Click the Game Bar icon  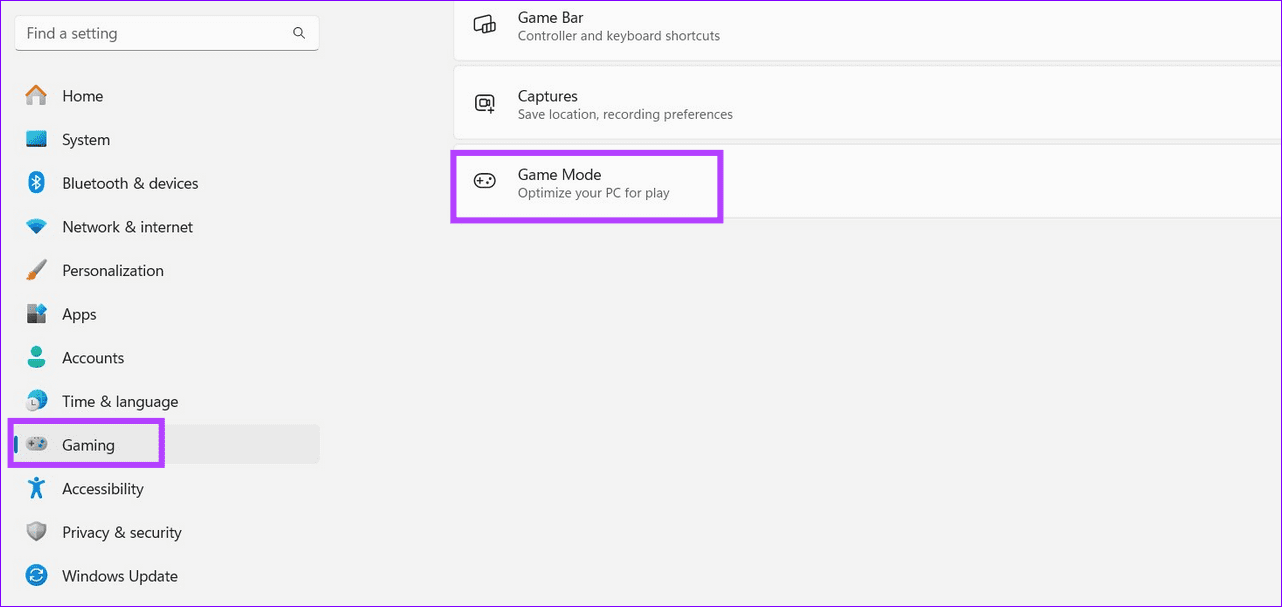485,24
